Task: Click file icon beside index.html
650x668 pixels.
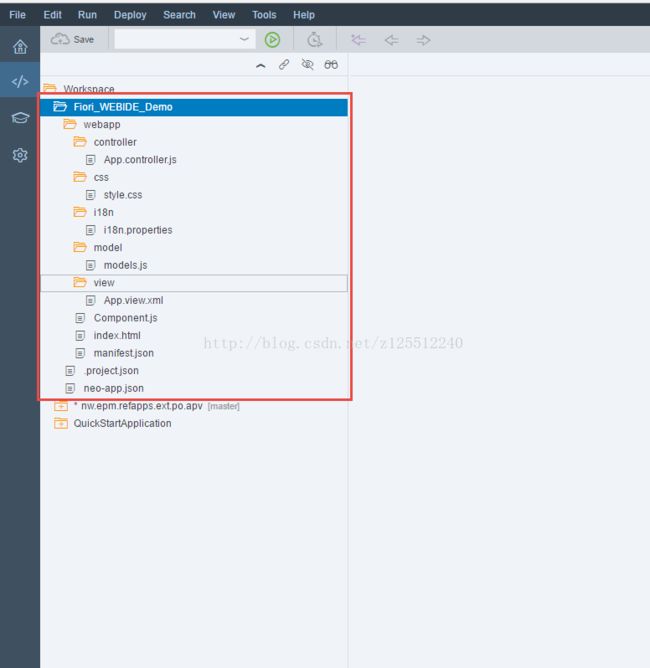Action: pyautogui.click(x=80, y=336)
